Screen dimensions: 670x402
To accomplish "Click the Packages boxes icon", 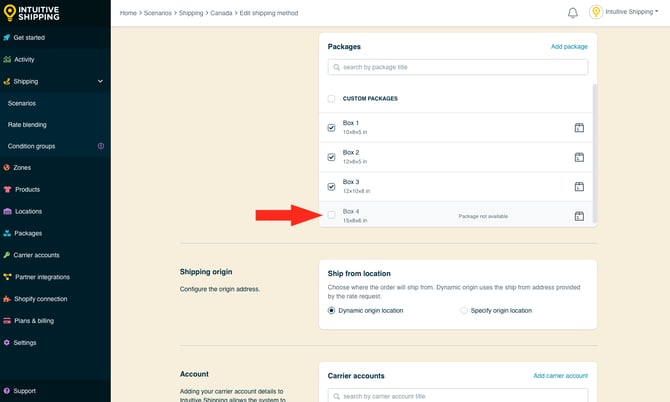I will pyautogui.click(x=7, y=233).
